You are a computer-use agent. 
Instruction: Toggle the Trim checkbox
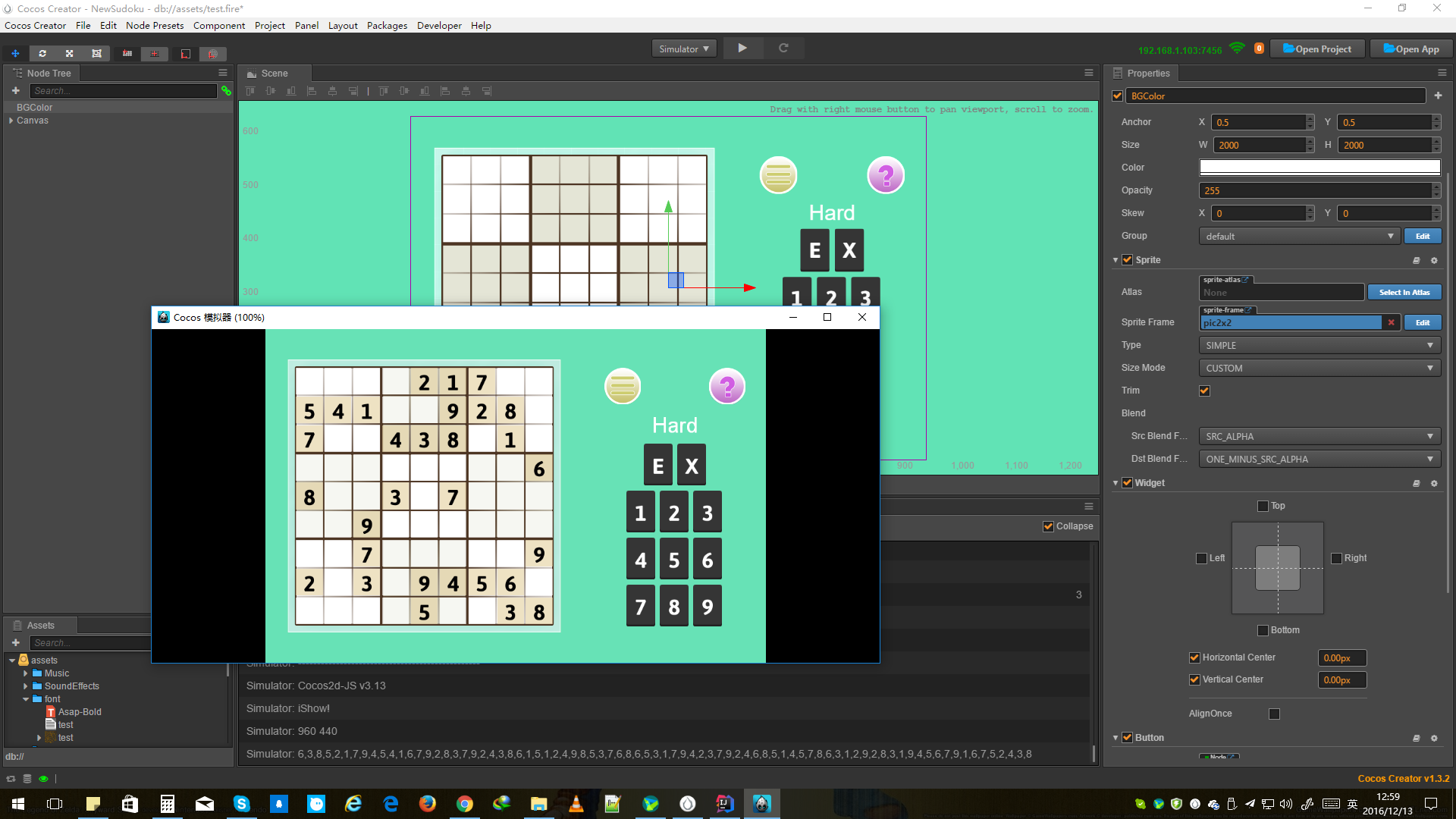pos(1204,391)
